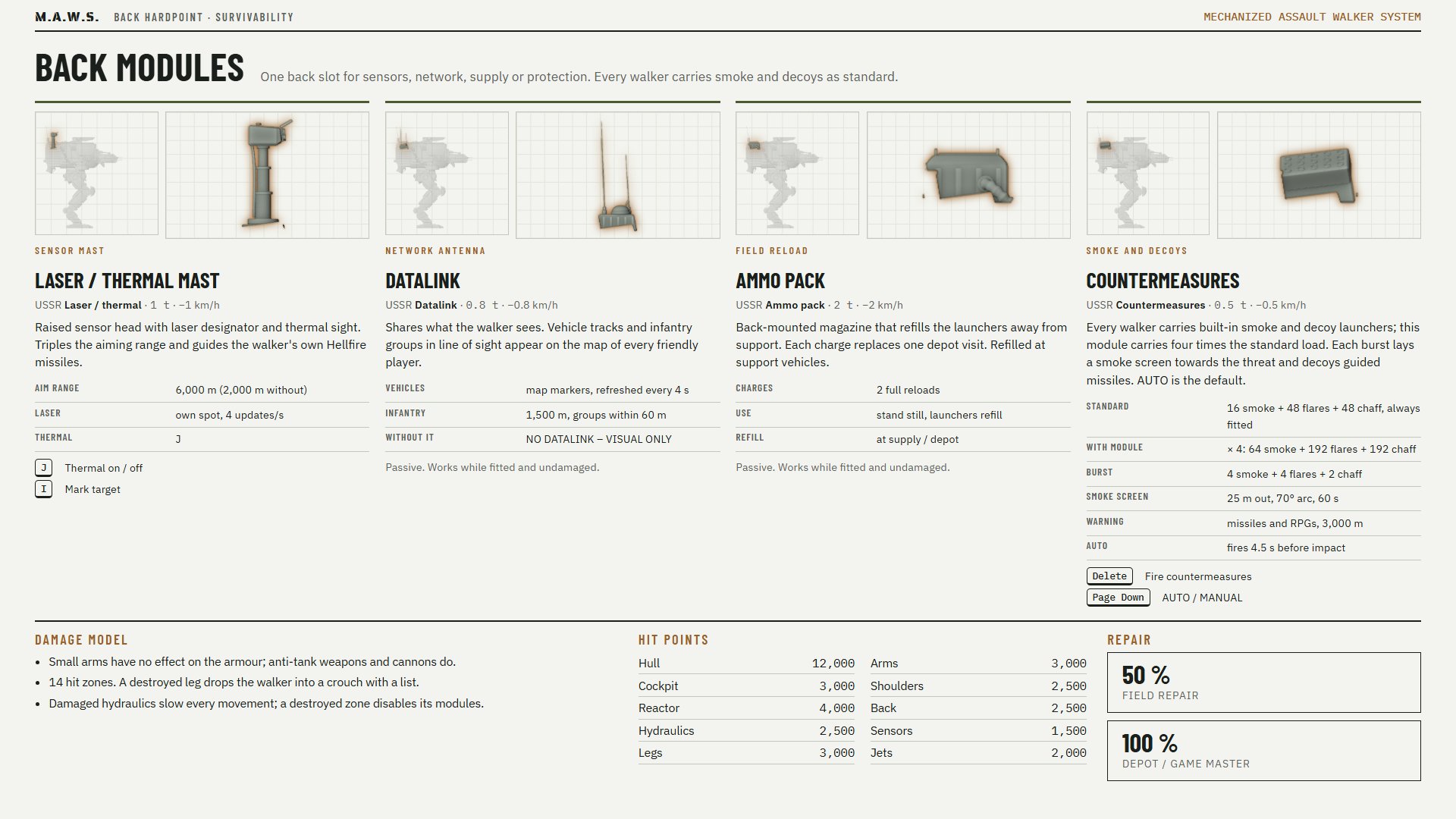Click the 'Fire countermeasures' label
Screen dimensions: 1456x819
click(1197, 576)
